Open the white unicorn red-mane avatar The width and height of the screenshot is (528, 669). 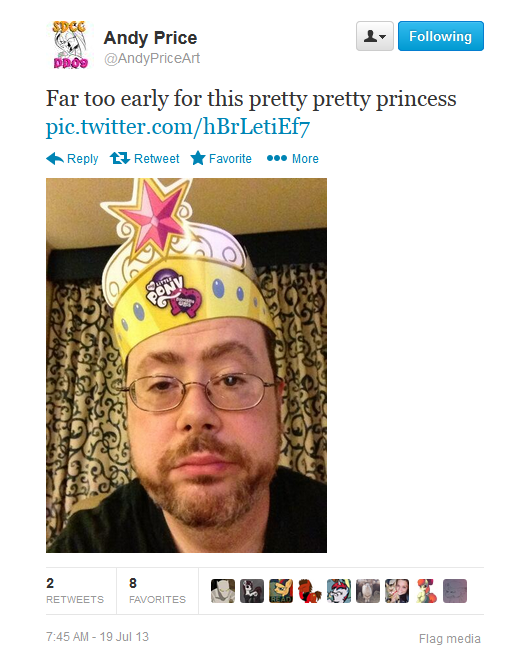coord(339,591)
